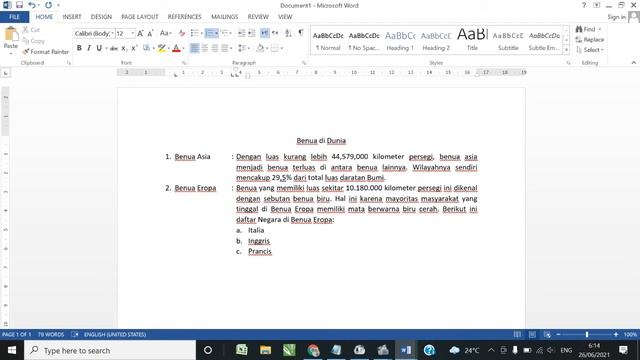
Task: Sort the selected text
Action: (x=288, y=33)
